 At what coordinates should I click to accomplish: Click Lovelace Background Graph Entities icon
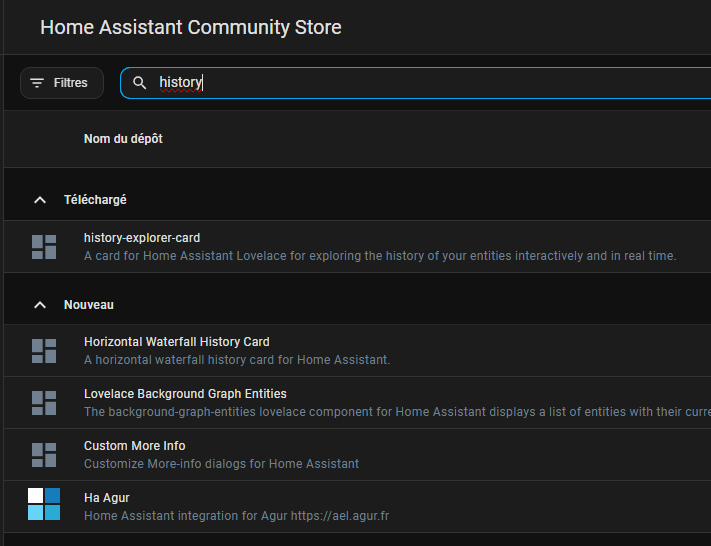coord(44,403)
